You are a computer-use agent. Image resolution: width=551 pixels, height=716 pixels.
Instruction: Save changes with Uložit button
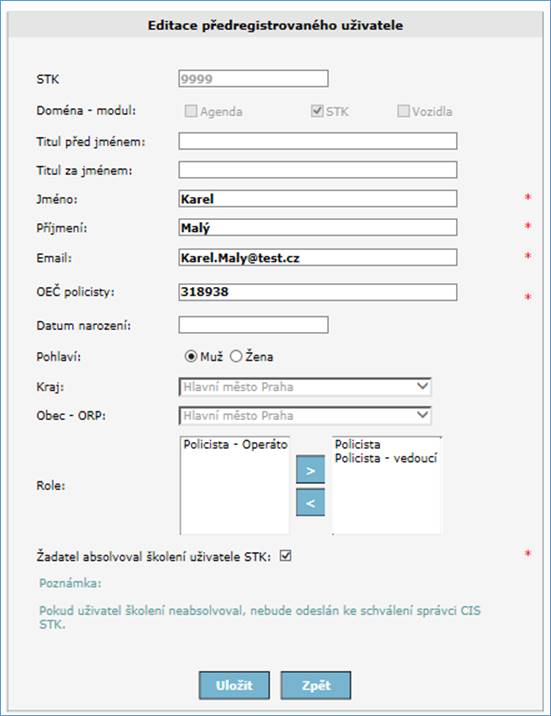point(234,685)
